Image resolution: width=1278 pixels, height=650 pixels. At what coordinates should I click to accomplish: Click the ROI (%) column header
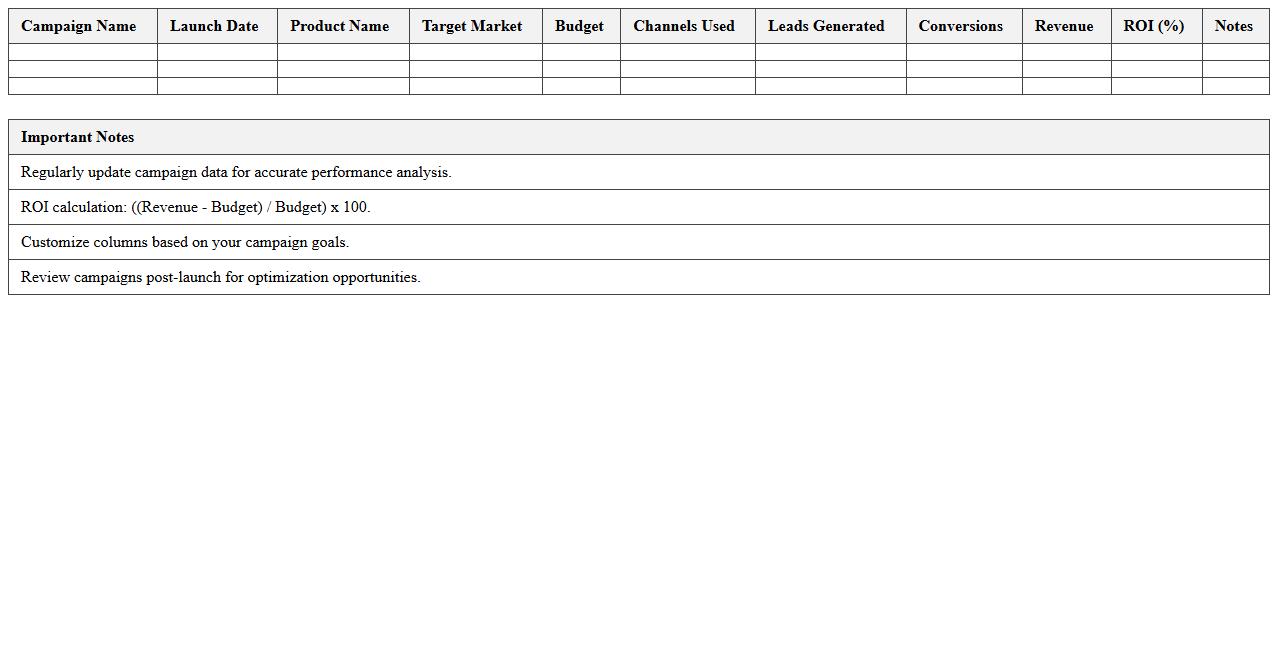click(x=1156, y=26)
